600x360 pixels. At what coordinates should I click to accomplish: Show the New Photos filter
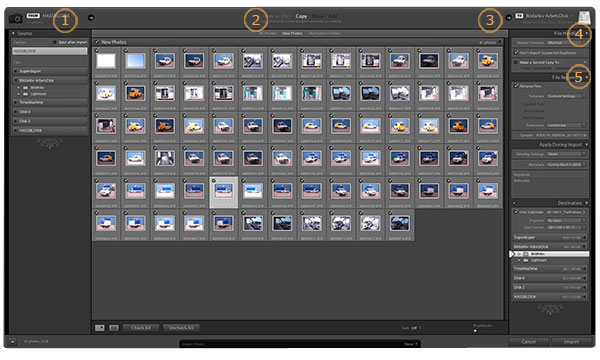[292, 33]
